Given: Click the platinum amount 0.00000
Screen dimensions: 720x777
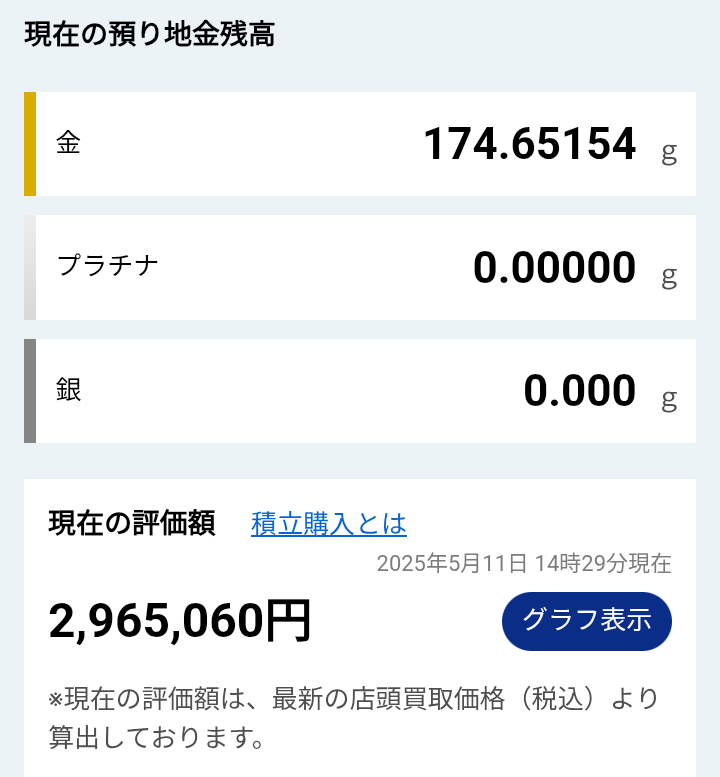Looking at the screenshot, I should tap(554, 268).
